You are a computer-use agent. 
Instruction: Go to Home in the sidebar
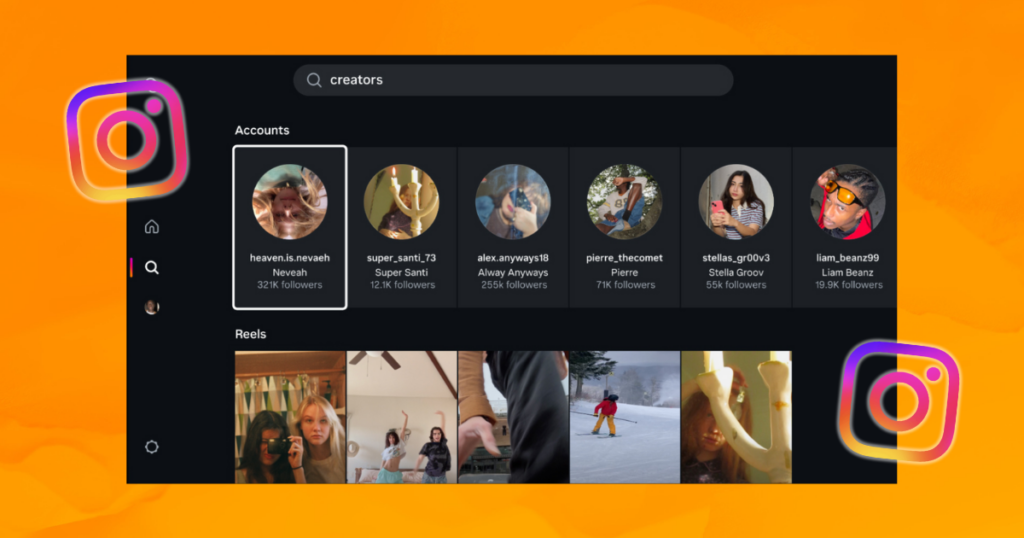click(152, 227)
